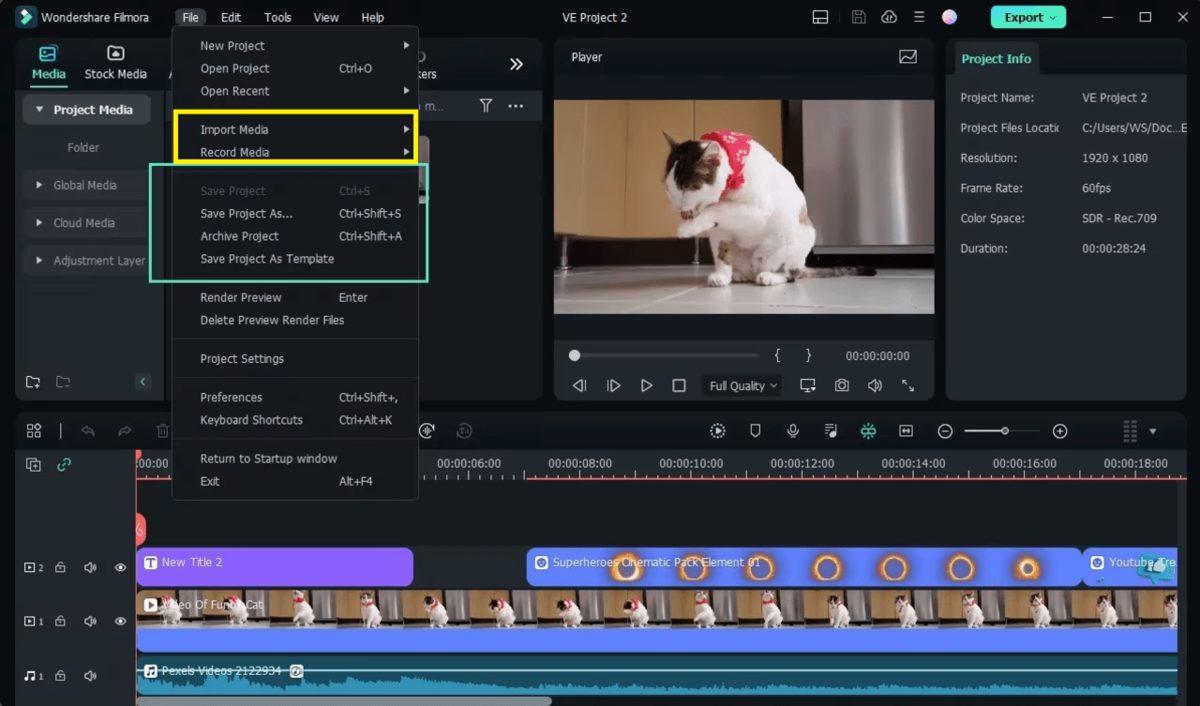Open the Full Quality playback dropdown
Image resolution: width=1200 pixels, height=706 pixels.
(x=741, y=385)
